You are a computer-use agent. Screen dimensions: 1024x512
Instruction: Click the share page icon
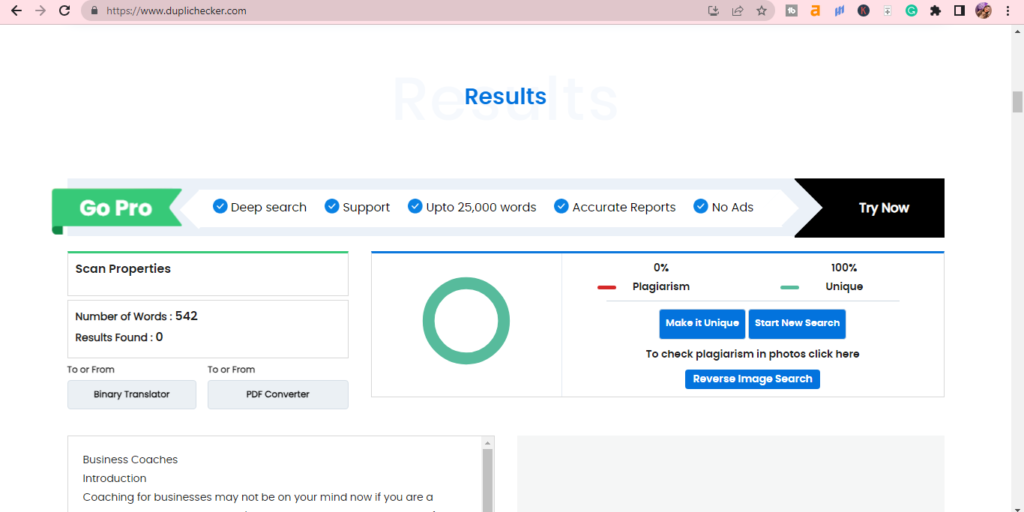point(738,11)
